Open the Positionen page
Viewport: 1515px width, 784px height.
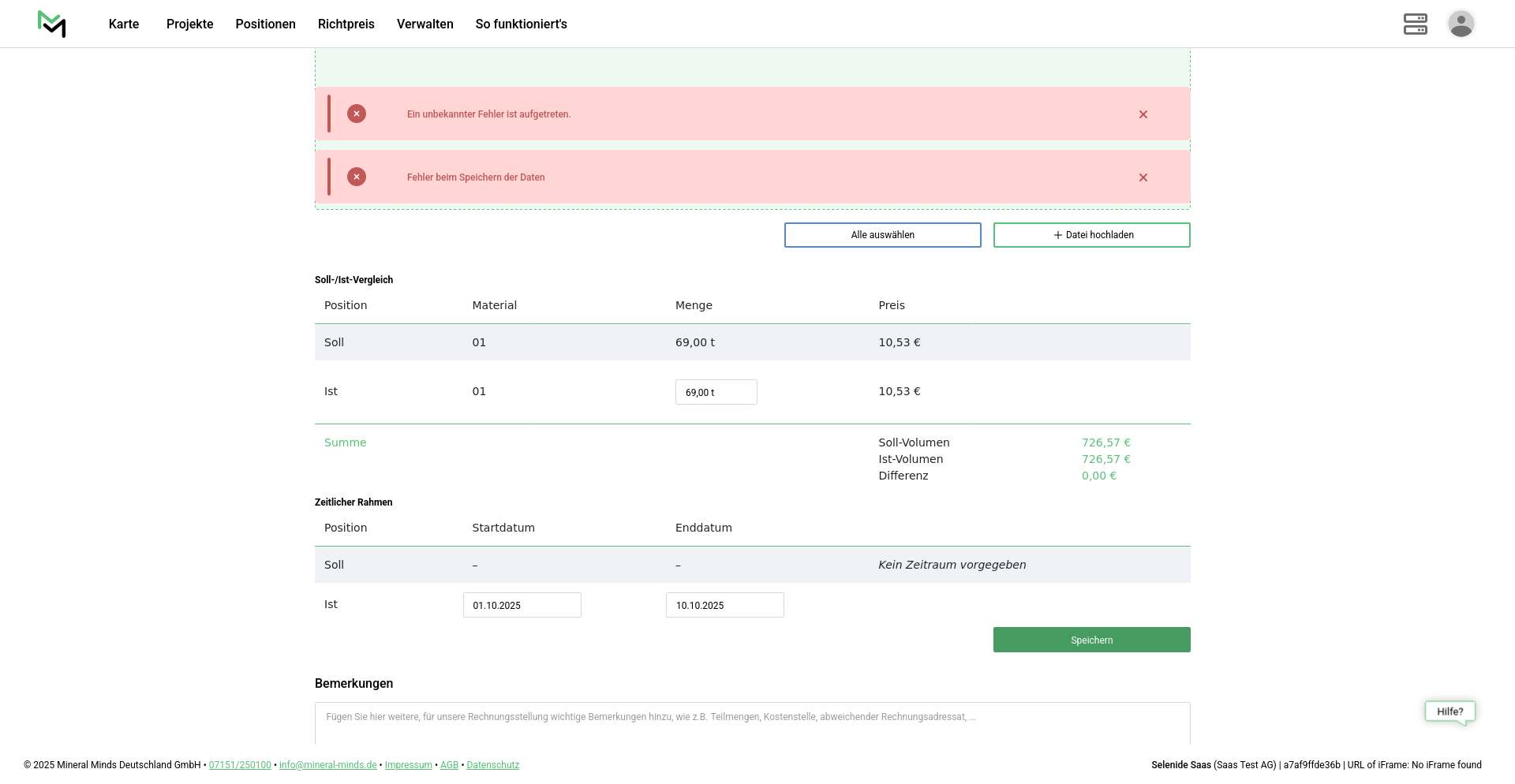(x=265, y=24)
